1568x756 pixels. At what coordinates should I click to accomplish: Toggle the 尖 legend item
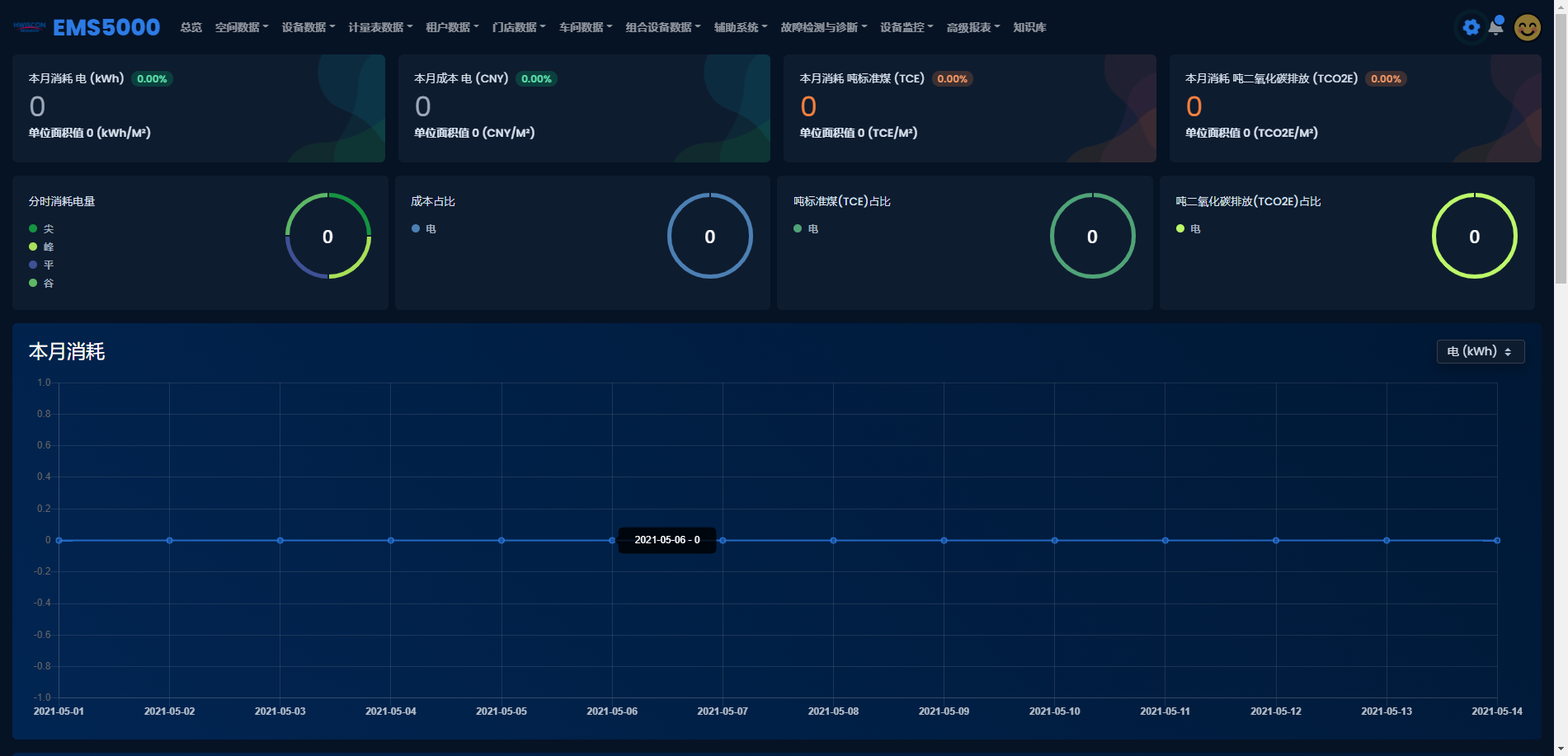[x=41, y=229]
